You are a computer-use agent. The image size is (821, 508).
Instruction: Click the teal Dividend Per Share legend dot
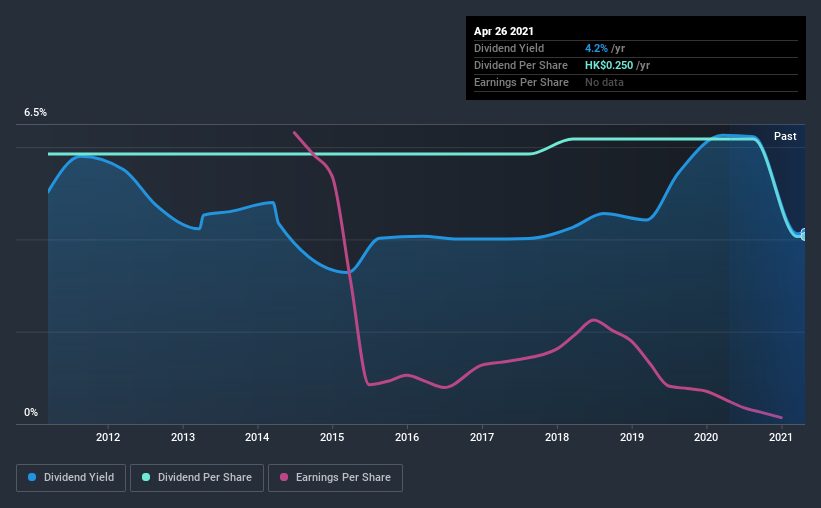[x=146, y=477]
